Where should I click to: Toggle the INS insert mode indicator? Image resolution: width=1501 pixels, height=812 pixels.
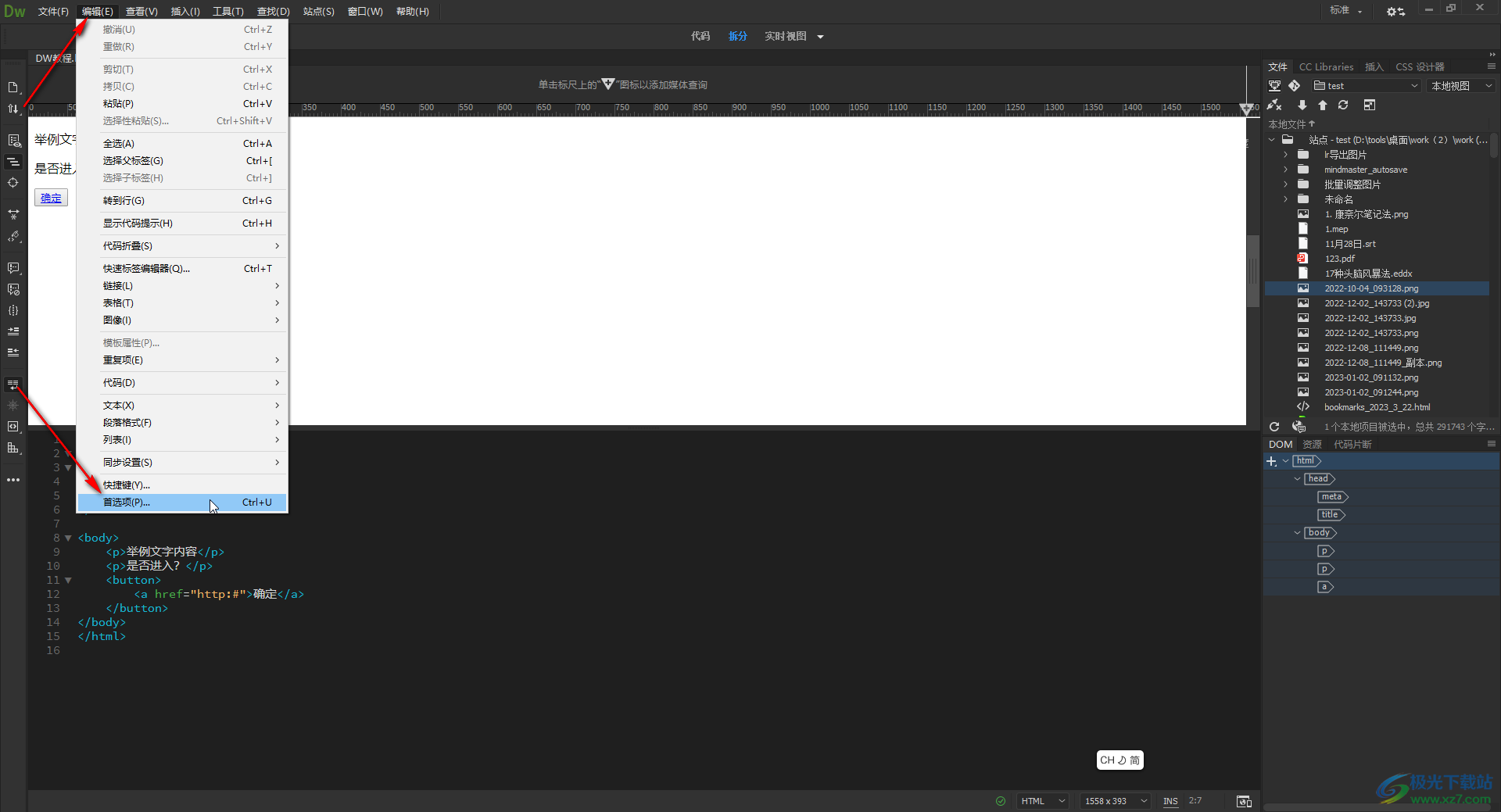click(1170, 801)
